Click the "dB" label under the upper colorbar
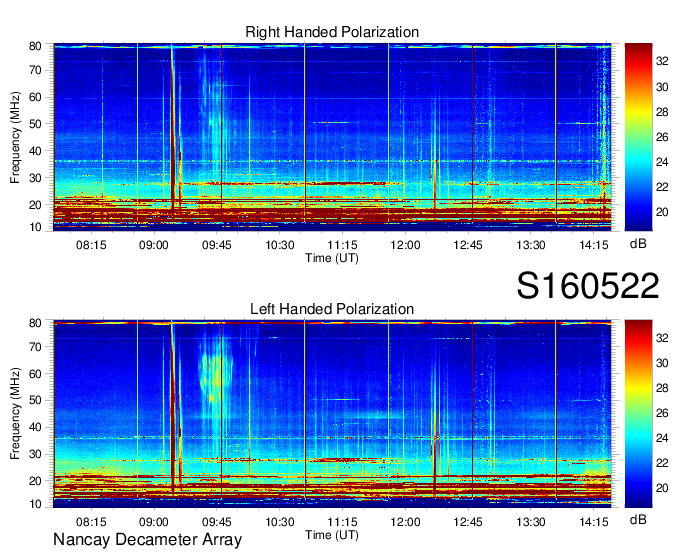The image size is (680, 552). pyautogui.click(x=638, y=244)
